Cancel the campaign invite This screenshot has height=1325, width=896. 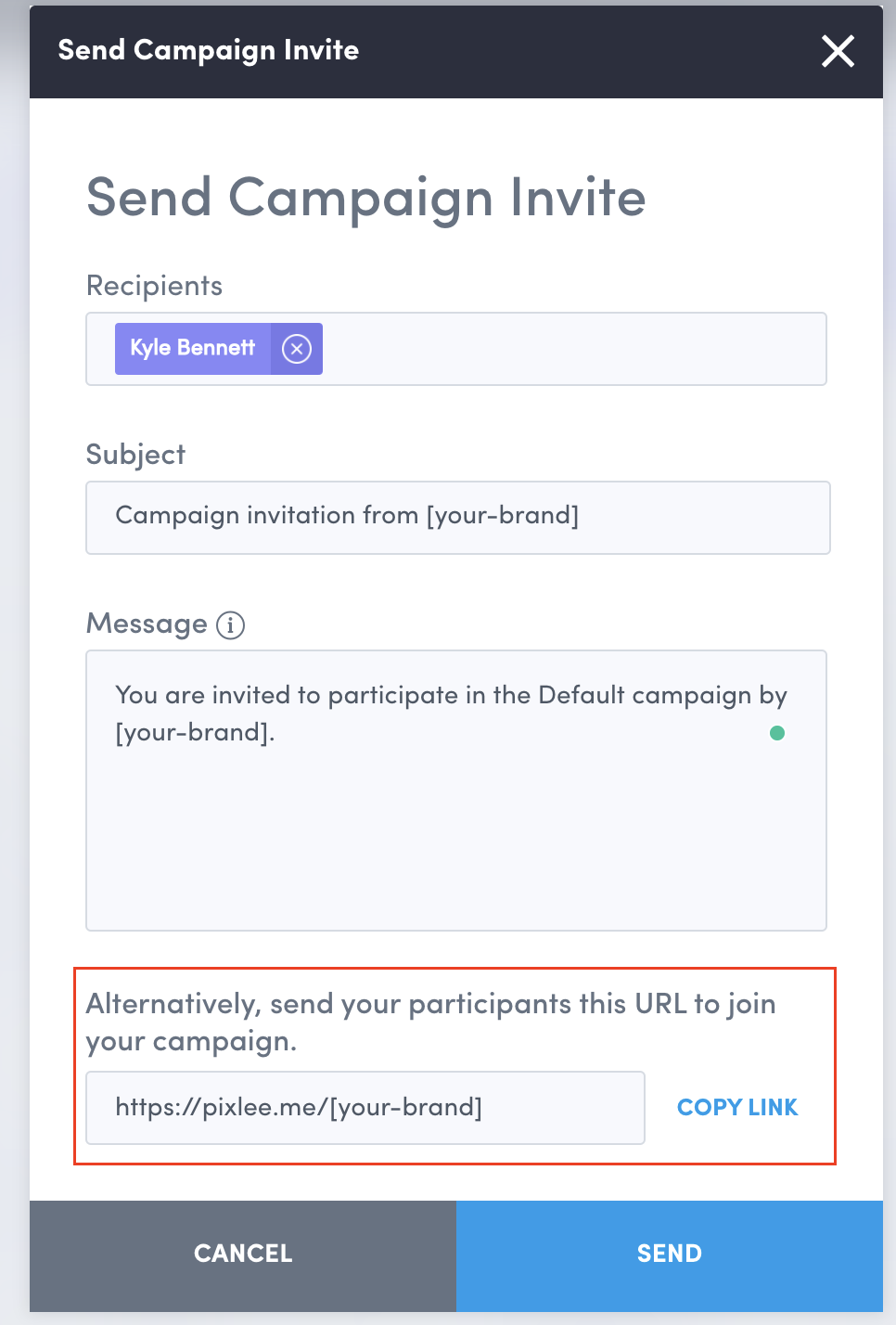243,1254
